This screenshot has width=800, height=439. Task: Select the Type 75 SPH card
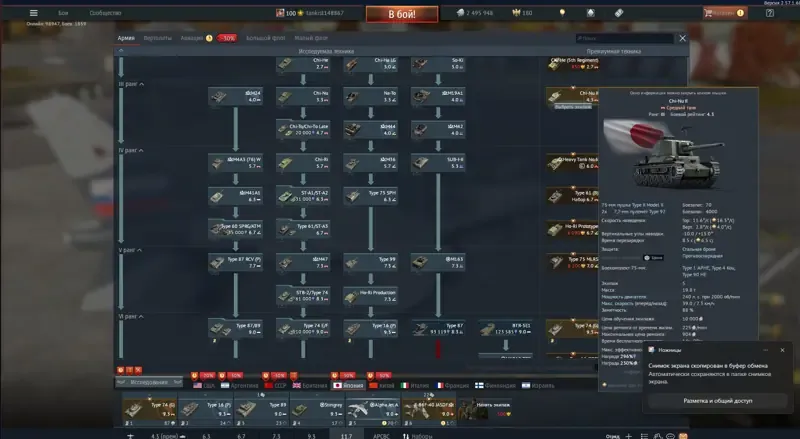(x=370, y=196)
